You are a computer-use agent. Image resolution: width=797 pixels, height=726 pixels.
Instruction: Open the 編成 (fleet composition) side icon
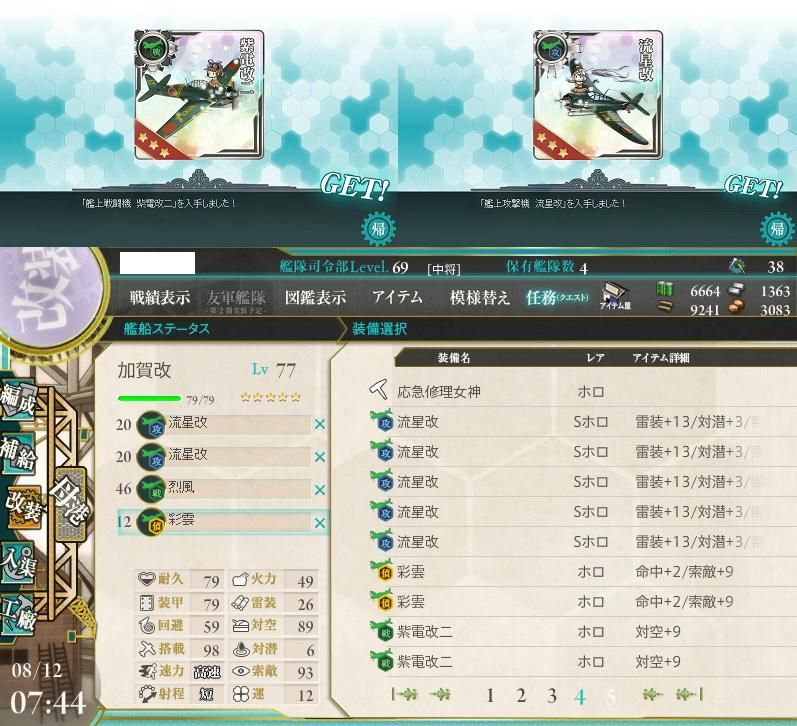coord(19,400)
